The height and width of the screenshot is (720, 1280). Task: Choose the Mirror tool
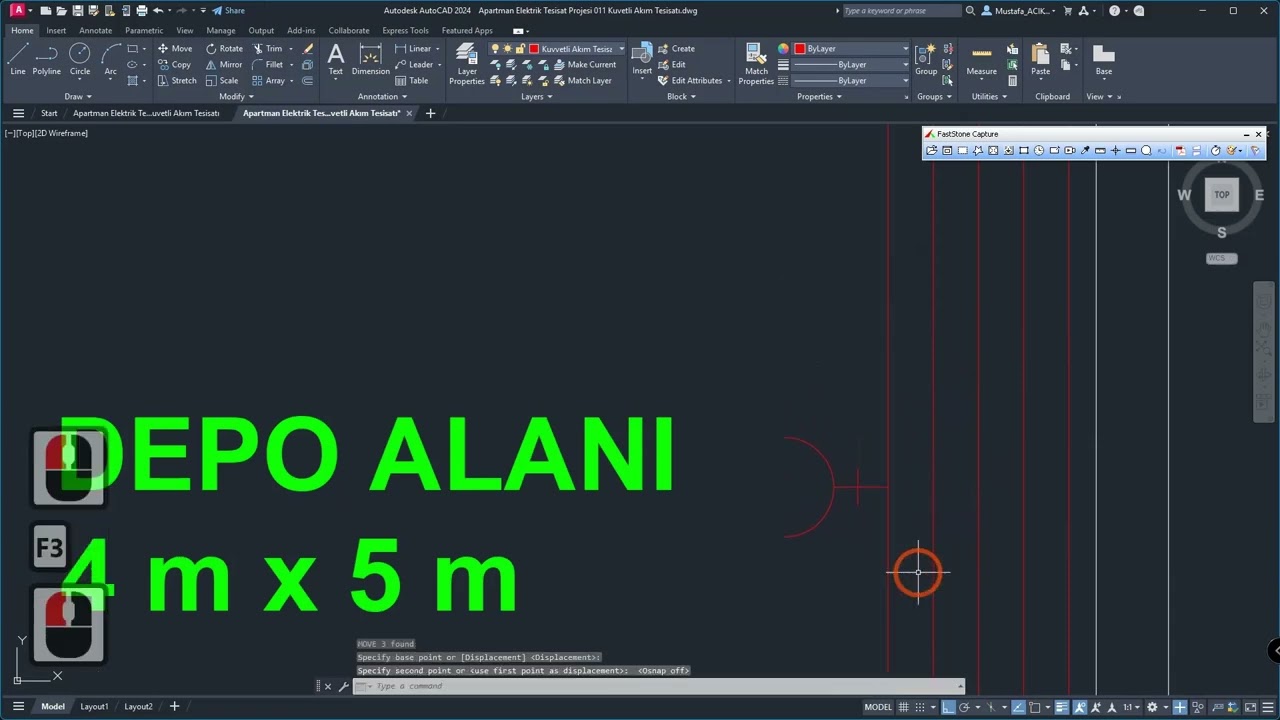tap(224, 64)
